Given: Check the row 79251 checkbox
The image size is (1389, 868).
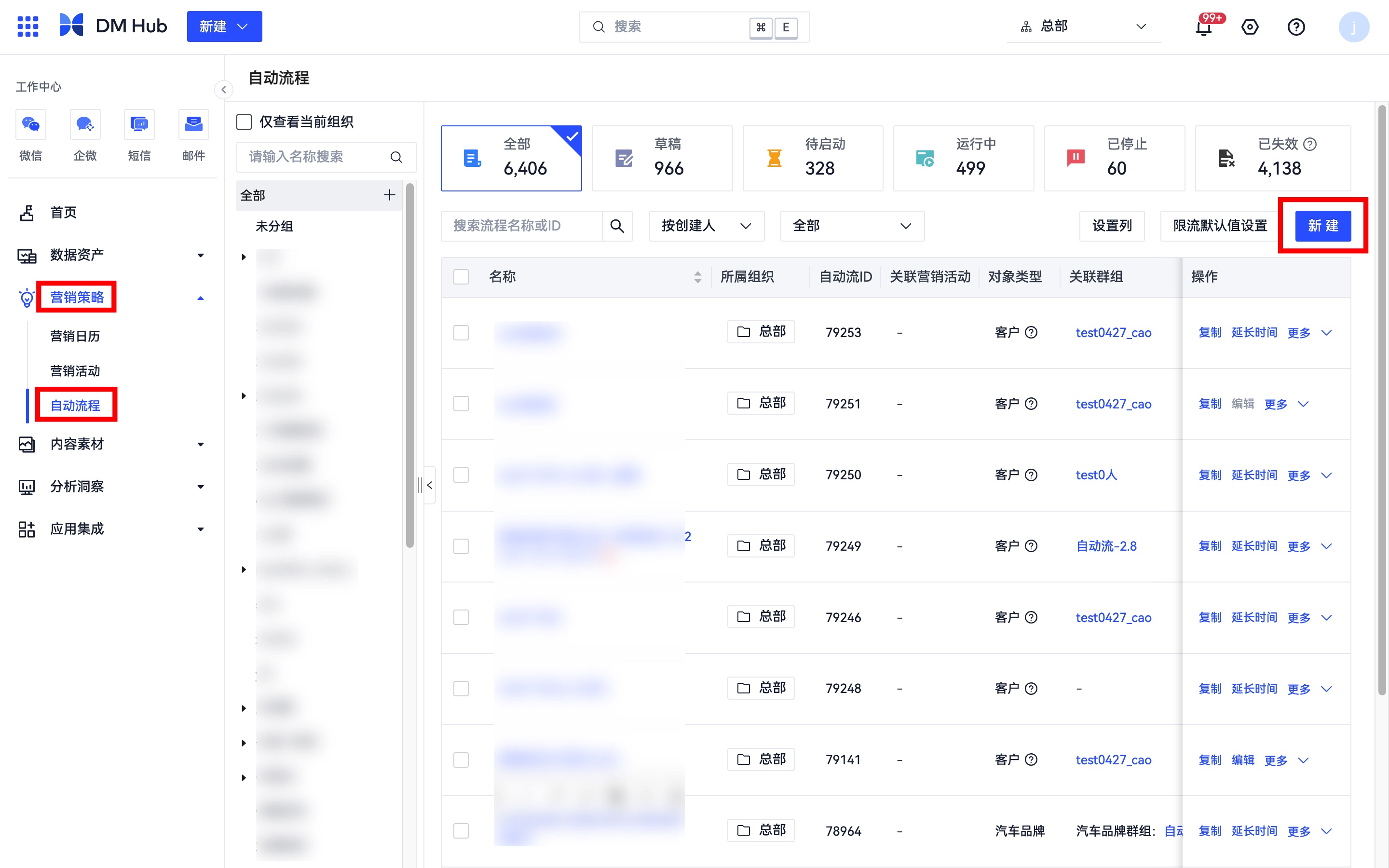Looking at the screenshot, I should tap(461, 404).
